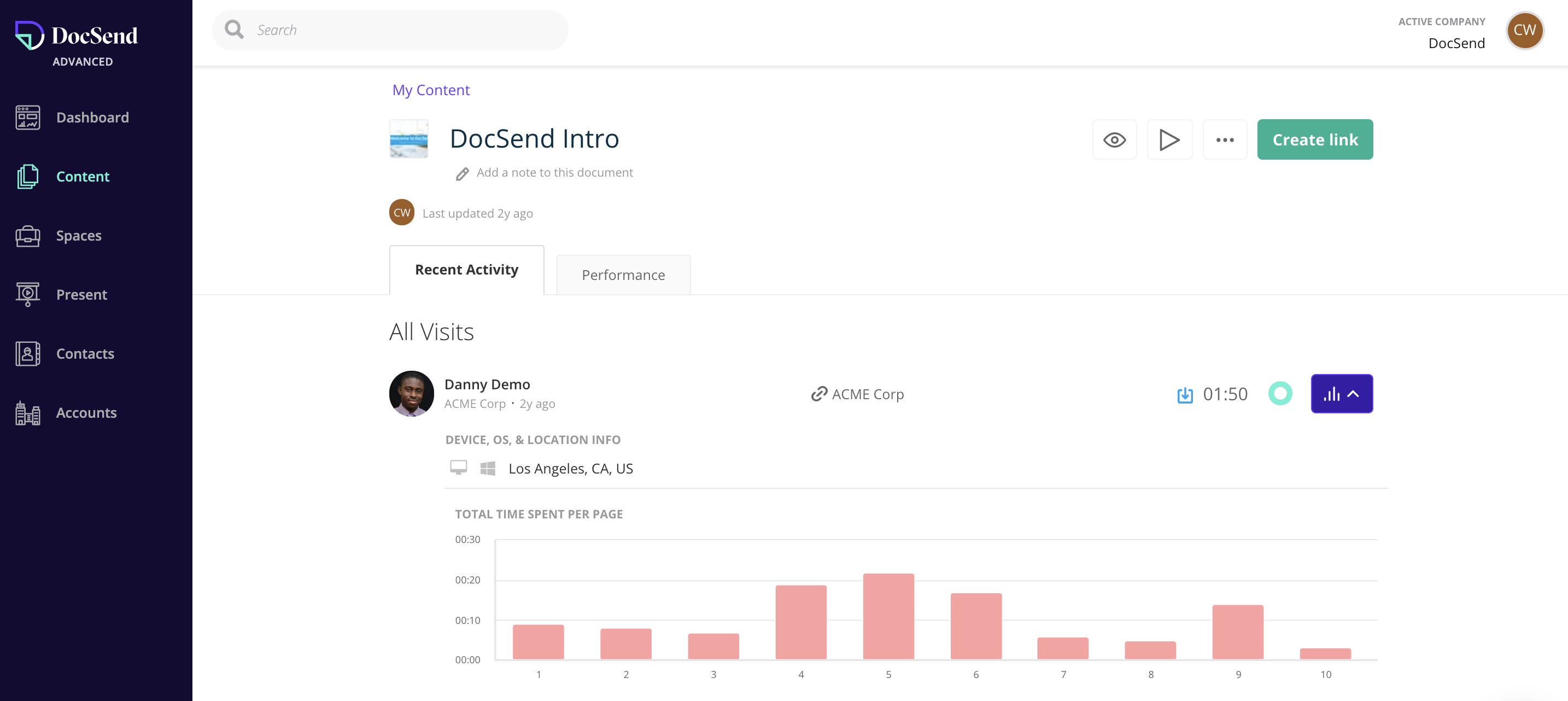
Task: Click the Last updated 2y ago text
Action: (478, 213)
